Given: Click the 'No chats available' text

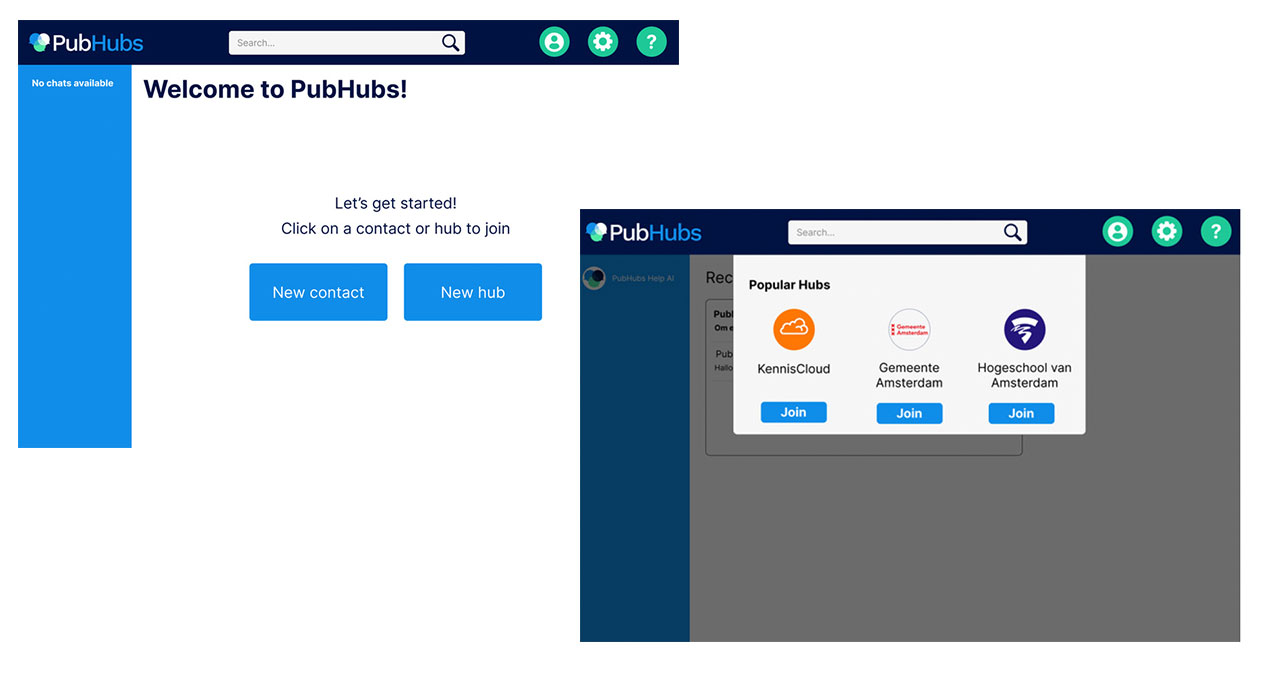Looking at the screenshot, I should click(73, 83).
